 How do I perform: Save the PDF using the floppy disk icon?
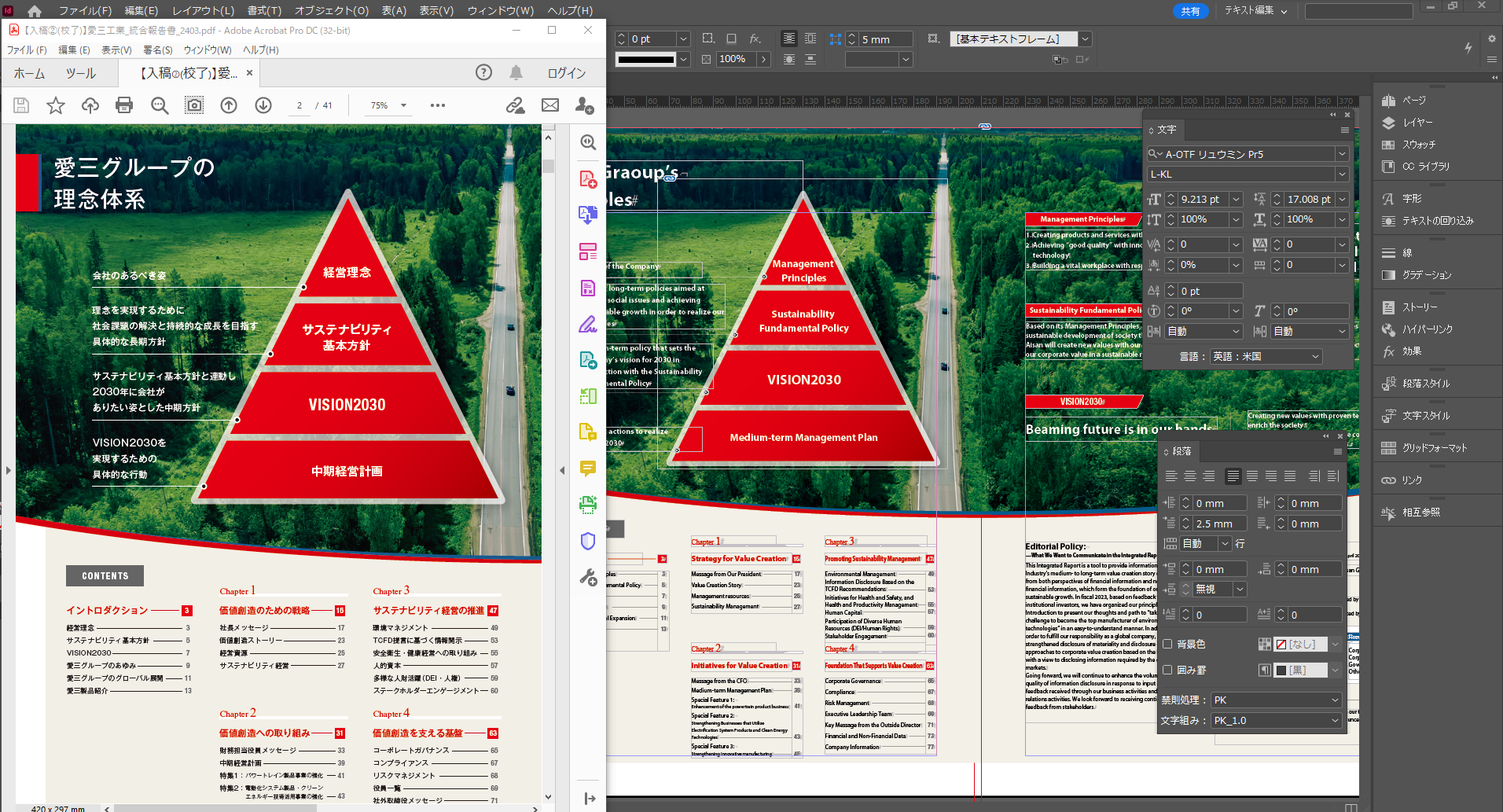21,105
